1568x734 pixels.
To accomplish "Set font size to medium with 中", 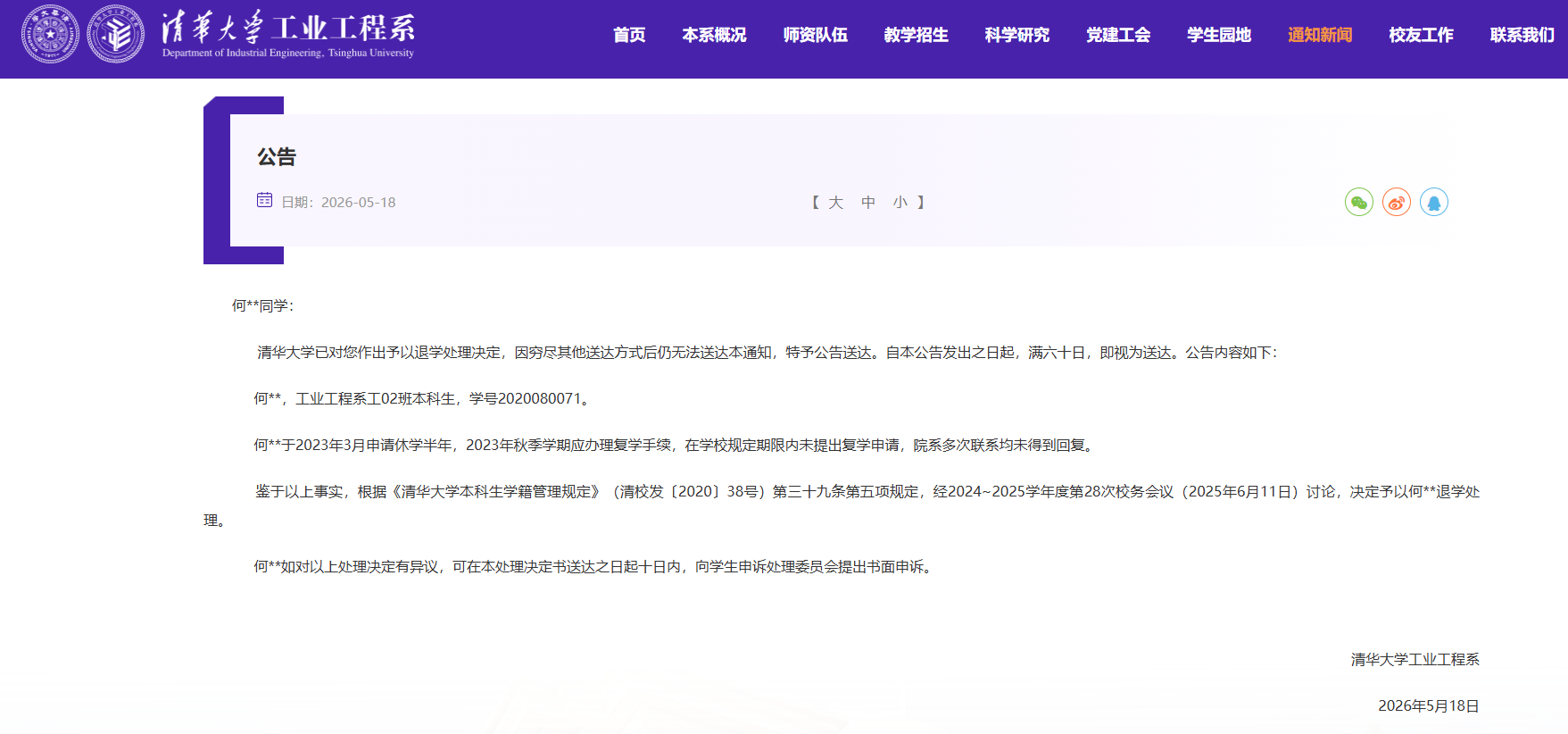I will (868, 203).
